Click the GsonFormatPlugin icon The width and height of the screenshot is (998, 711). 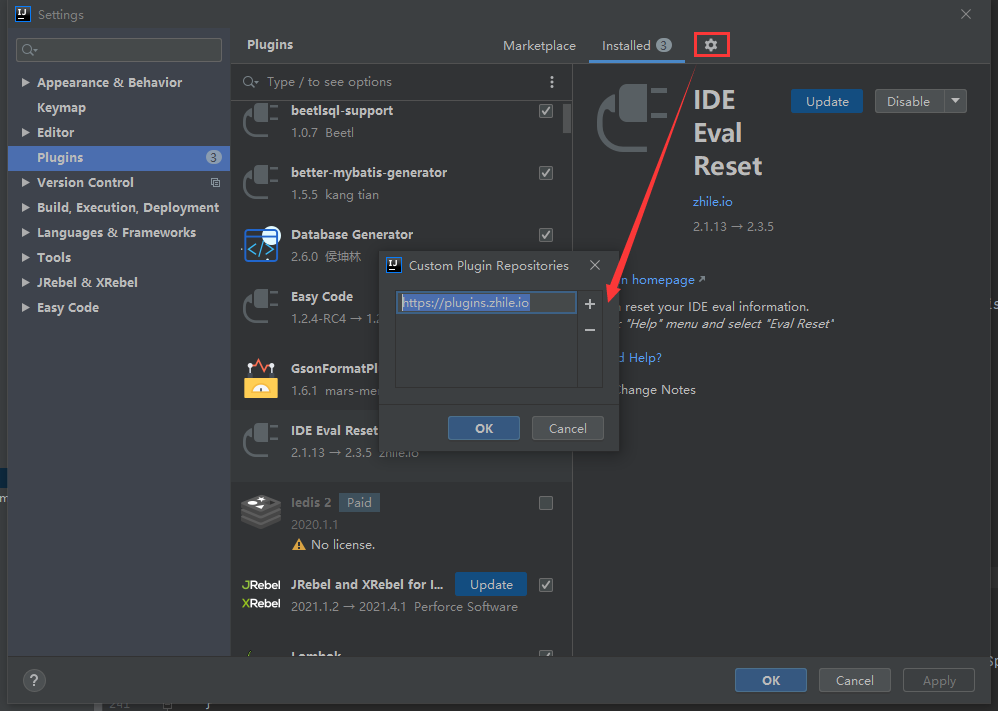(x=261, y=378)
